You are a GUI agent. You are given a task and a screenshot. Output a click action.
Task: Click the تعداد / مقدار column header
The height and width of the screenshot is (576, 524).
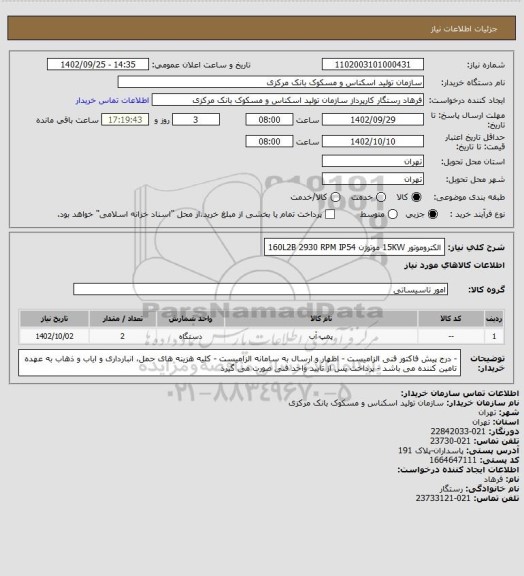[122, 319]
